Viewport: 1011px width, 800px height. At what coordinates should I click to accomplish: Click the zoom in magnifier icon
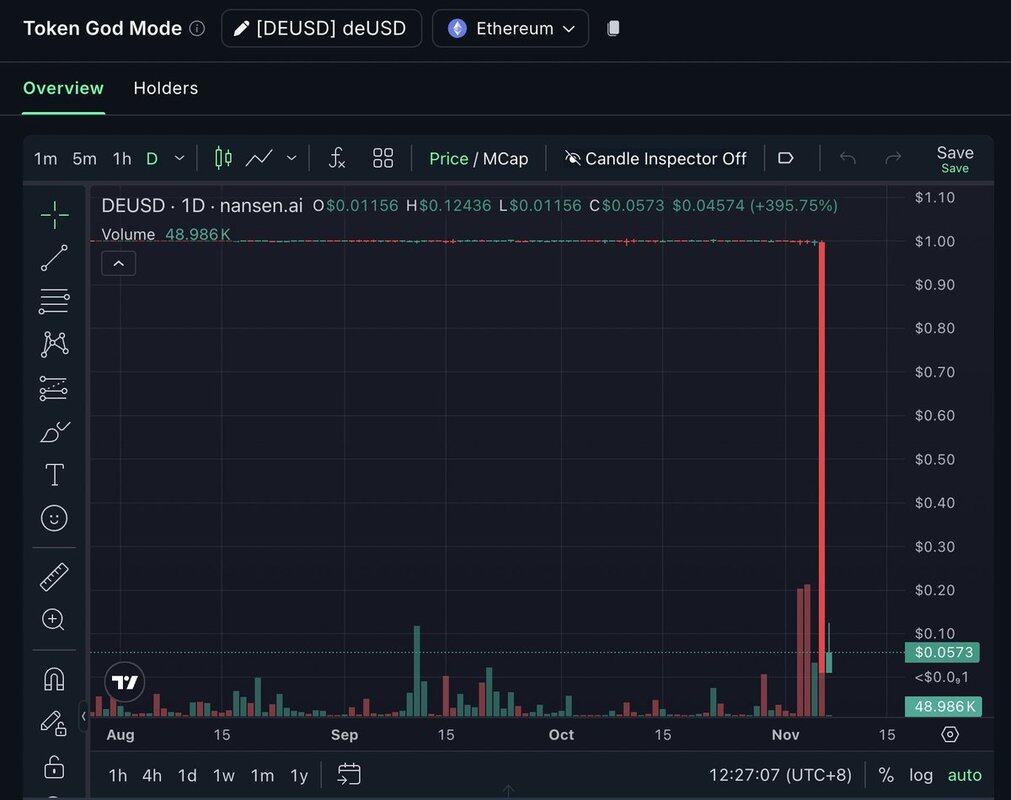(54, 620)
